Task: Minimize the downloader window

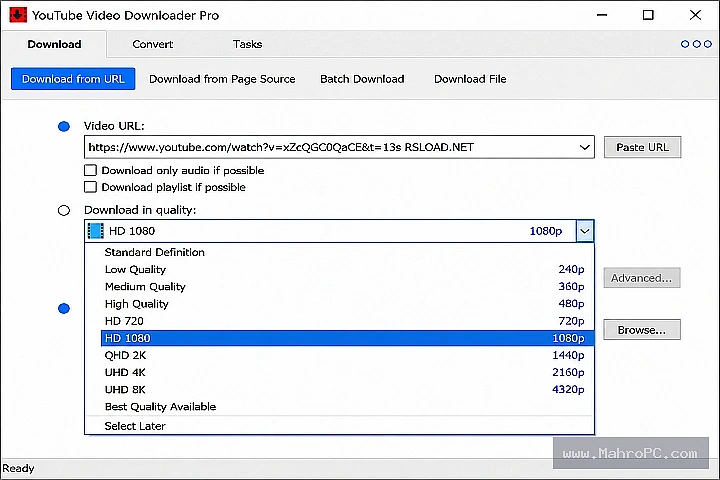Action: 602,15
